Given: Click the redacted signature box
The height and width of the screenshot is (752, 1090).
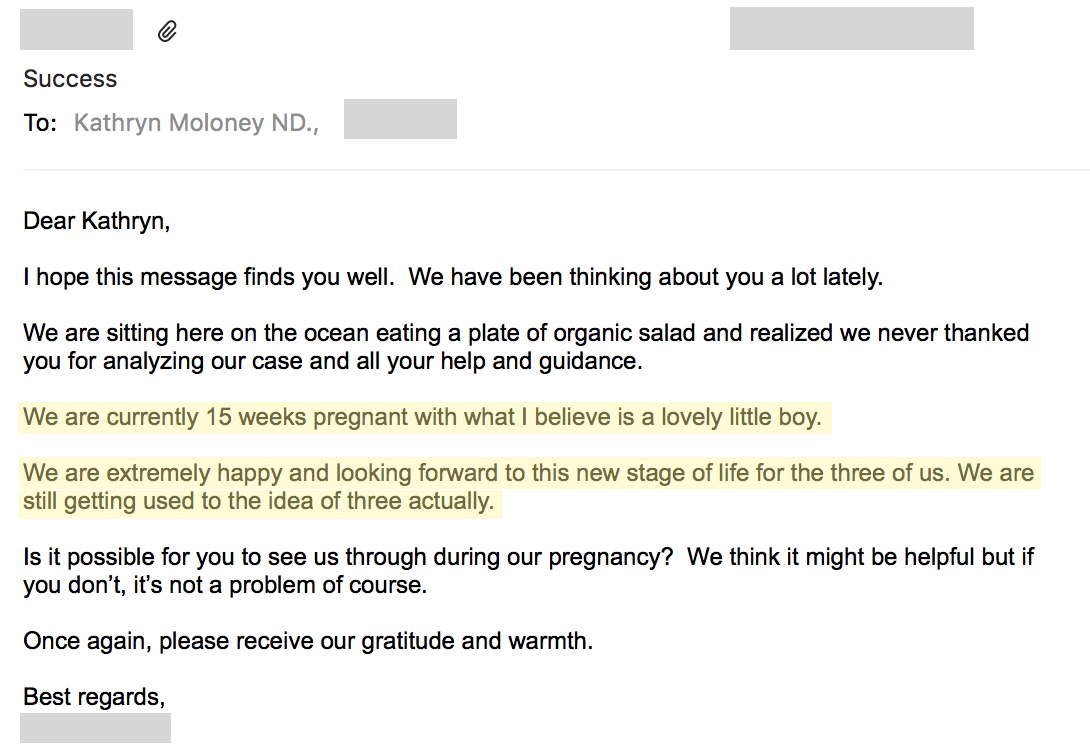Looking at the screenshot, I should pyautogui.click(x=95, y=728).
